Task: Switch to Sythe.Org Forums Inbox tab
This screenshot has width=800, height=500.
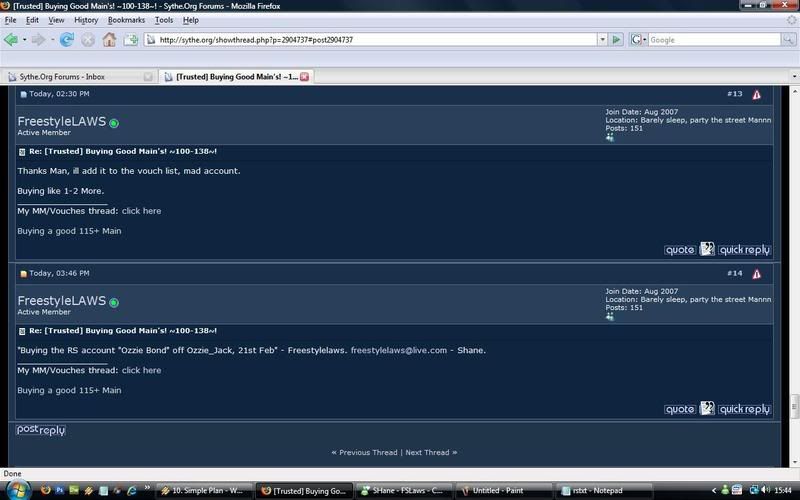Action: point(79,77)
